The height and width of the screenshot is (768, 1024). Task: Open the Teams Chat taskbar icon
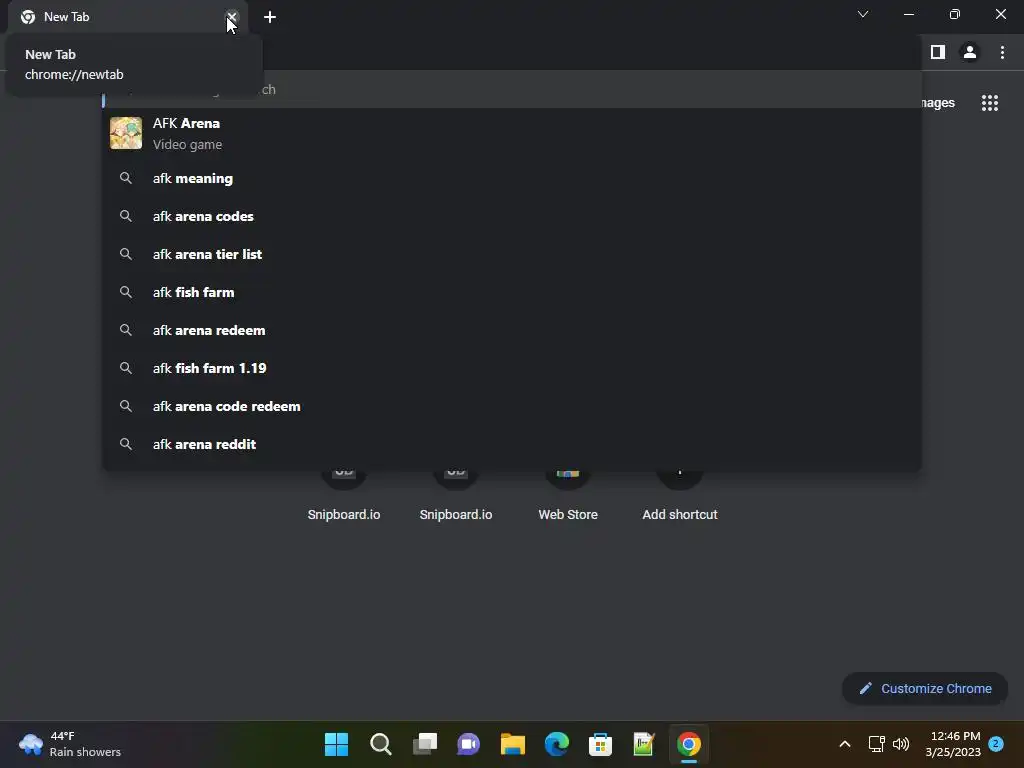click(468, 744)
